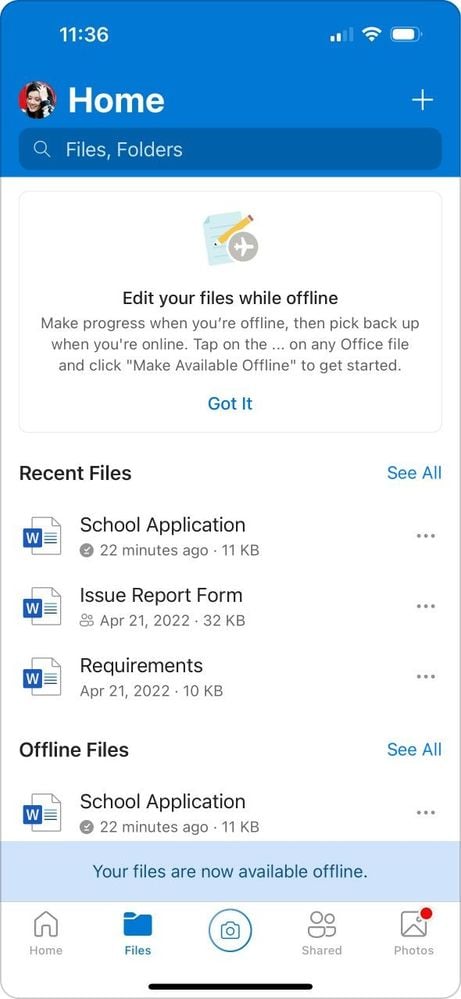Image resolution: width=461 pixels, height=999 pixels.
Task: Tap the plus icon to add new content
Action: (422, 100)
